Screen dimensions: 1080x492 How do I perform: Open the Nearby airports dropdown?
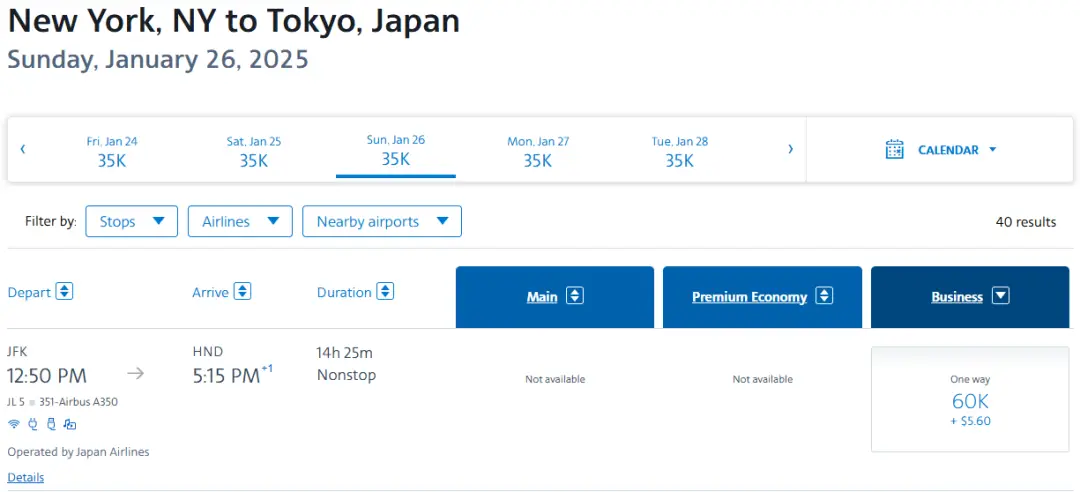click(x=382, y=221)
